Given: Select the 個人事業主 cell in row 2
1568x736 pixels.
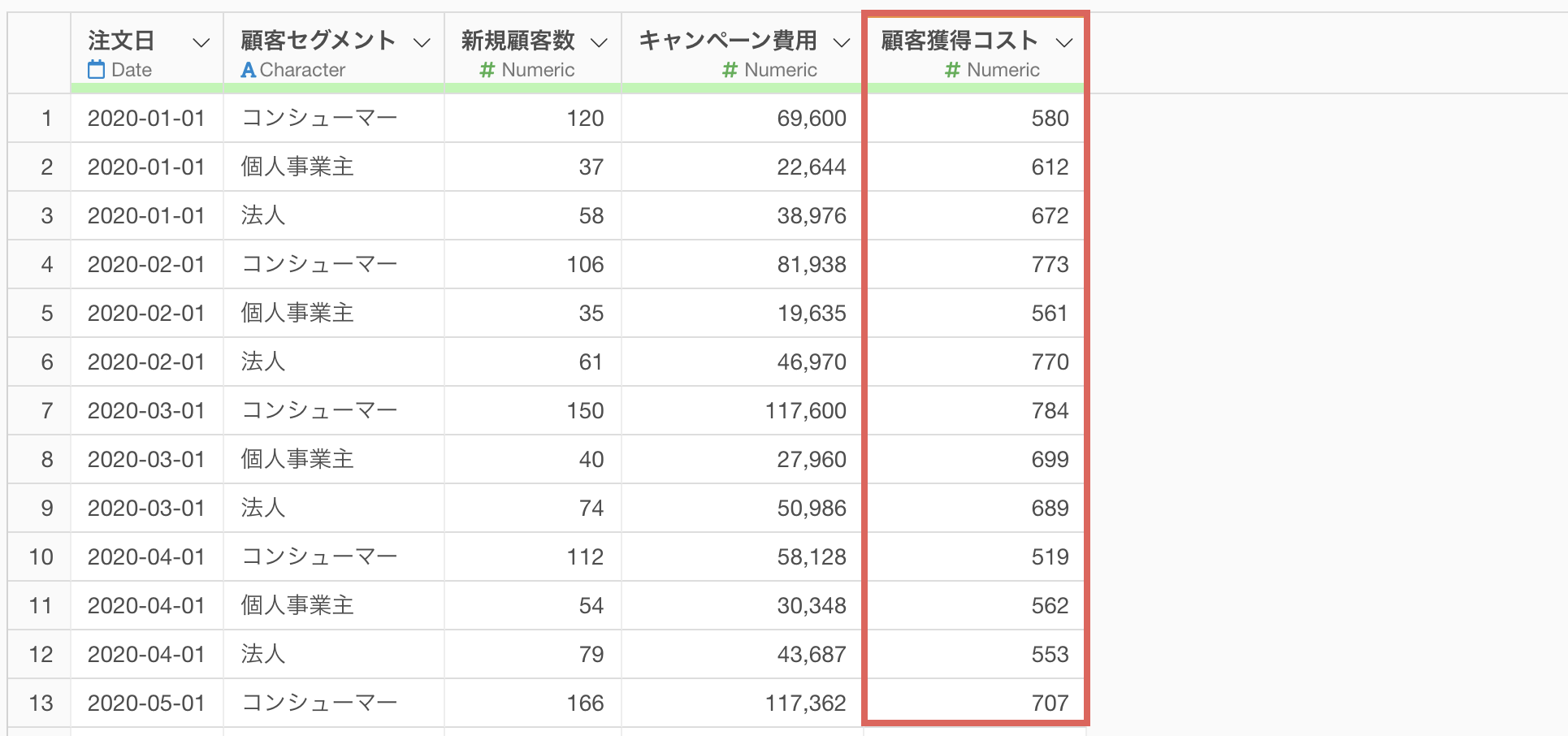Looking at the screenshot, I should (297, 167).
